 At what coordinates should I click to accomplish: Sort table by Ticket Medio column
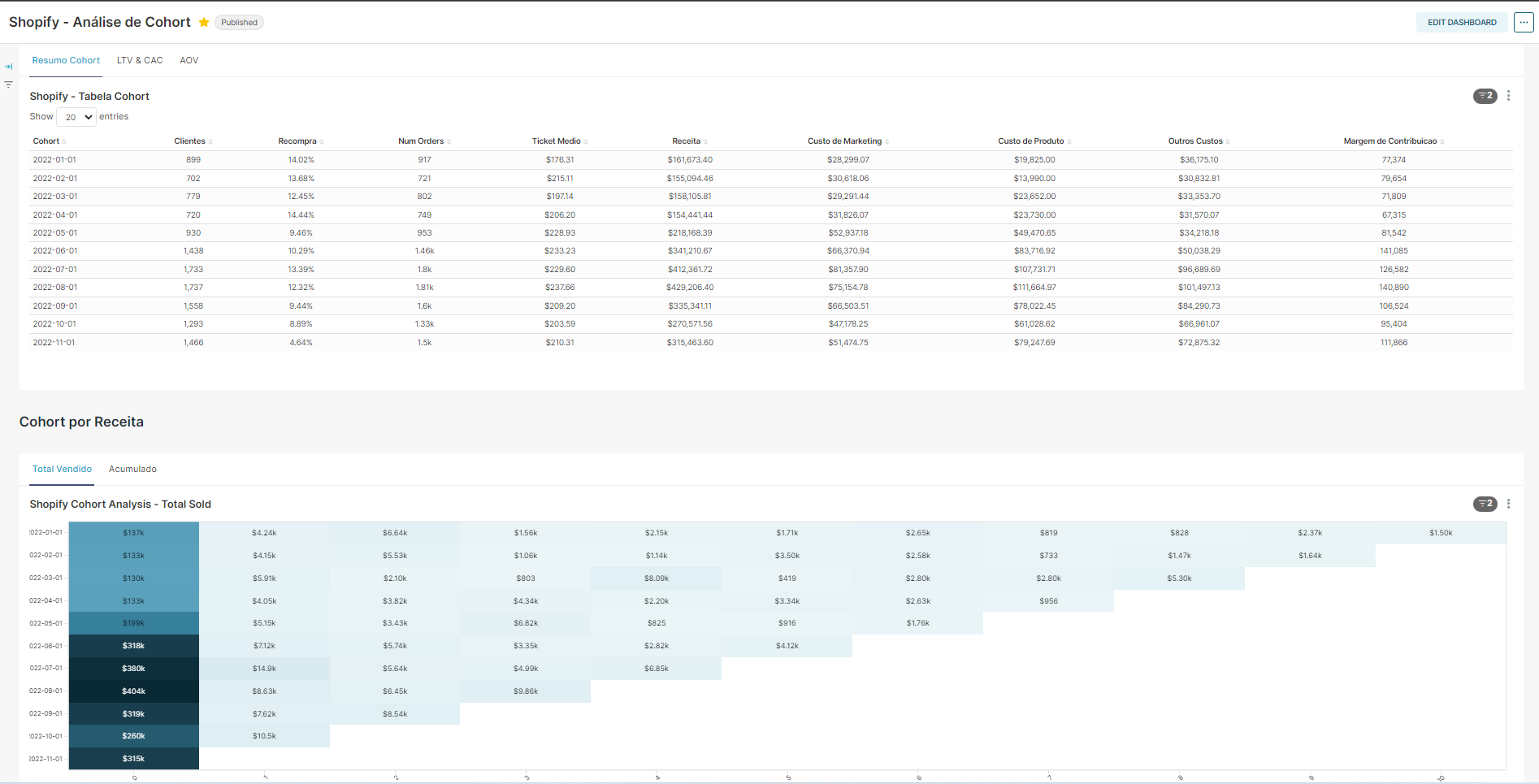tap(560, 141)
